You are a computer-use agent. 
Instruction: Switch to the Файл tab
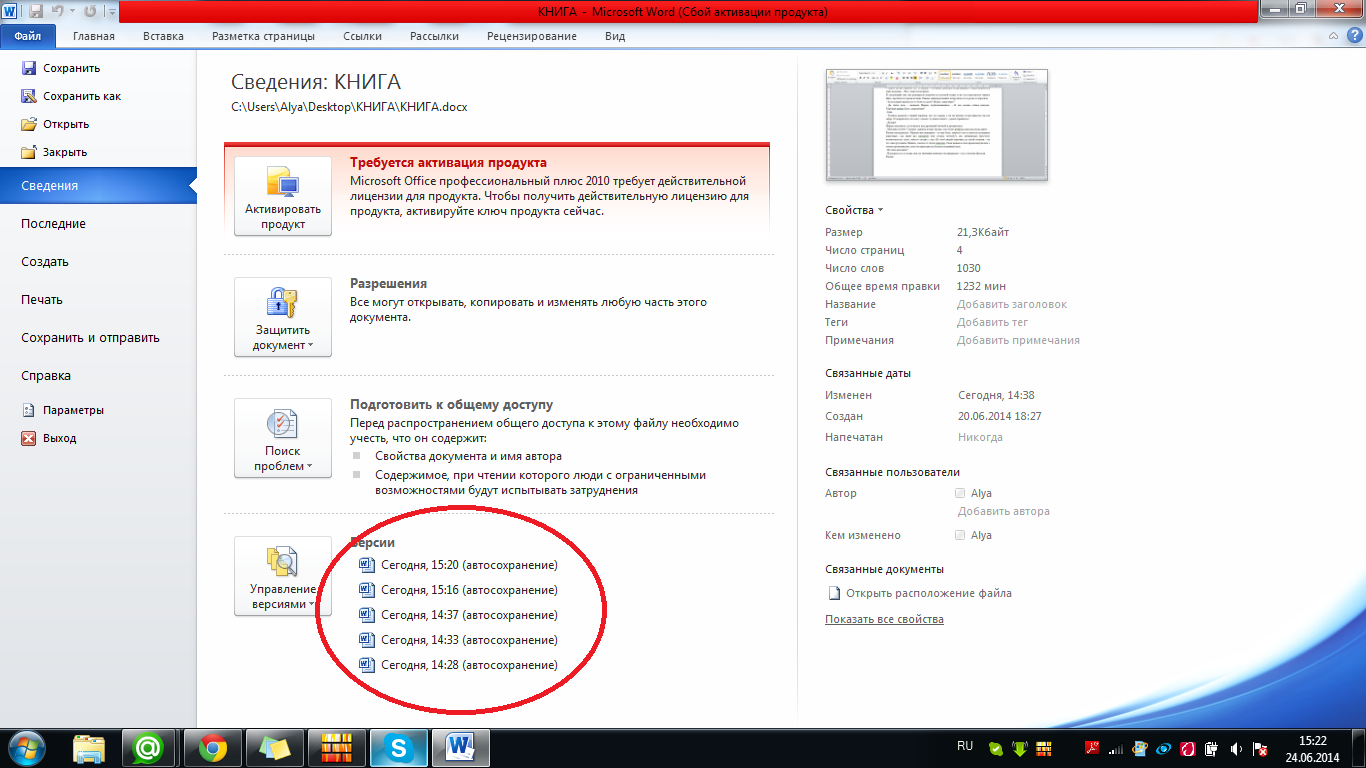coord(28,36)
